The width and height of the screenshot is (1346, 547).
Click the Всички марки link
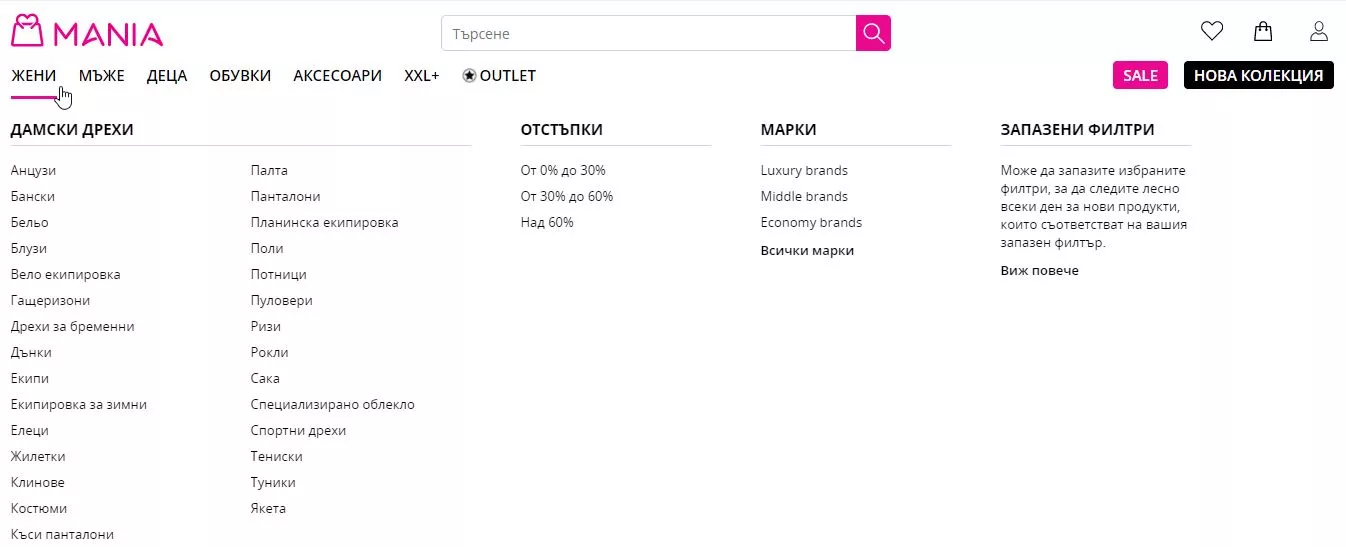pyautogui.click(x=807, y=250)
